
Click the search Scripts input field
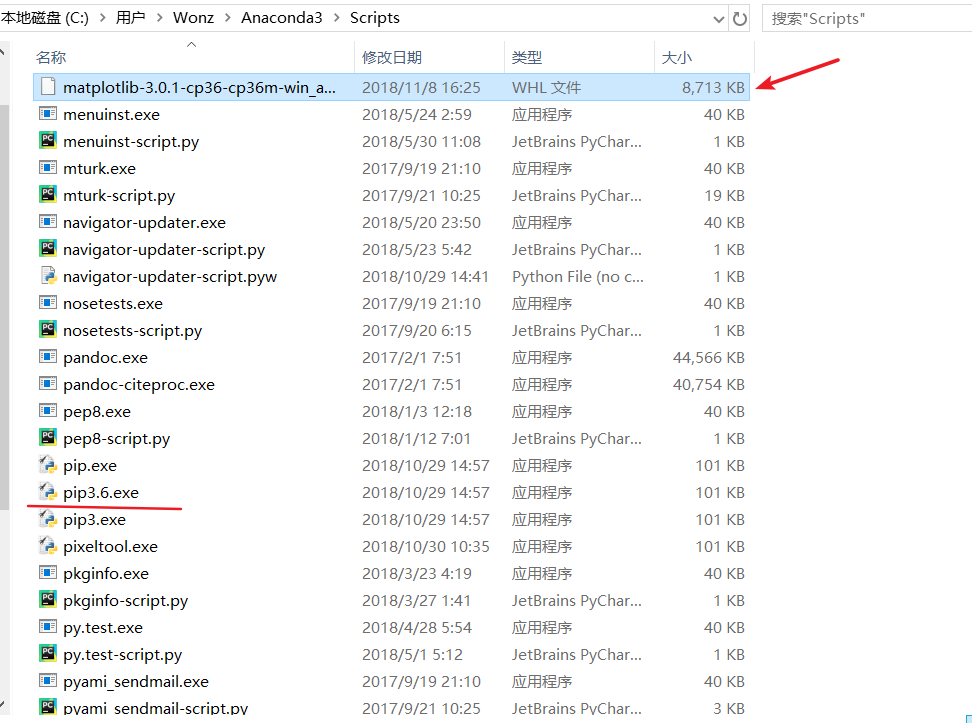click(x=867, y=19)
